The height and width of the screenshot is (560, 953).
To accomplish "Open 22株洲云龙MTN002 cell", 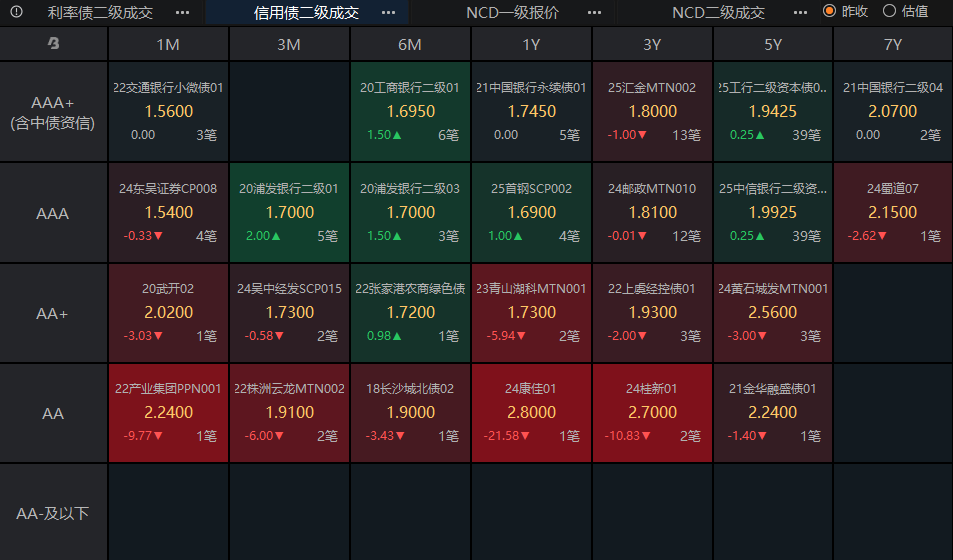I will [x=289, y=413].
